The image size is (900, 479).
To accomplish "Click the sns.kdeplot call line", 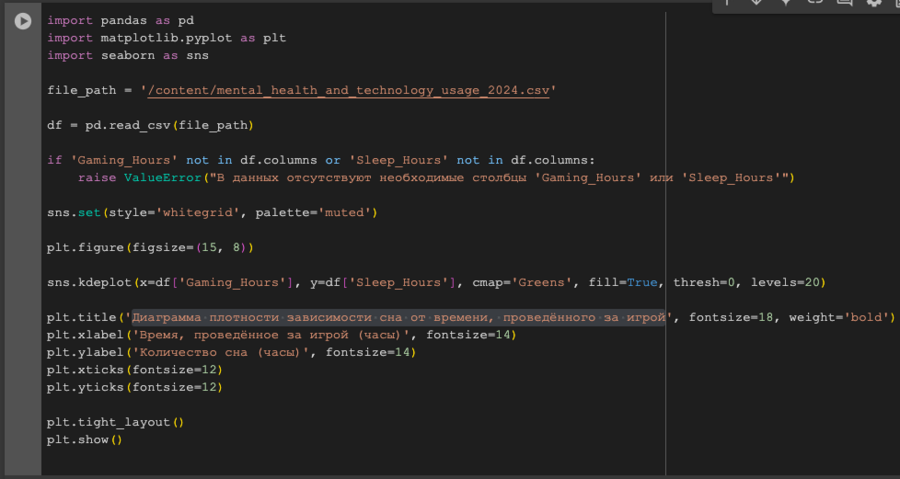I will coord(436,282).
